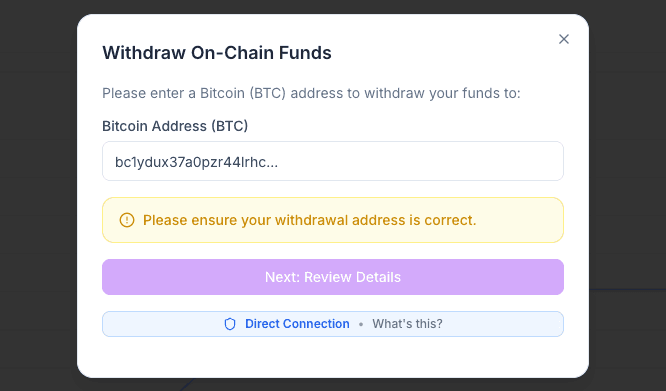666x391 pixels.
Task: Open the "What's this?" help link
Action: pos(407,324)
